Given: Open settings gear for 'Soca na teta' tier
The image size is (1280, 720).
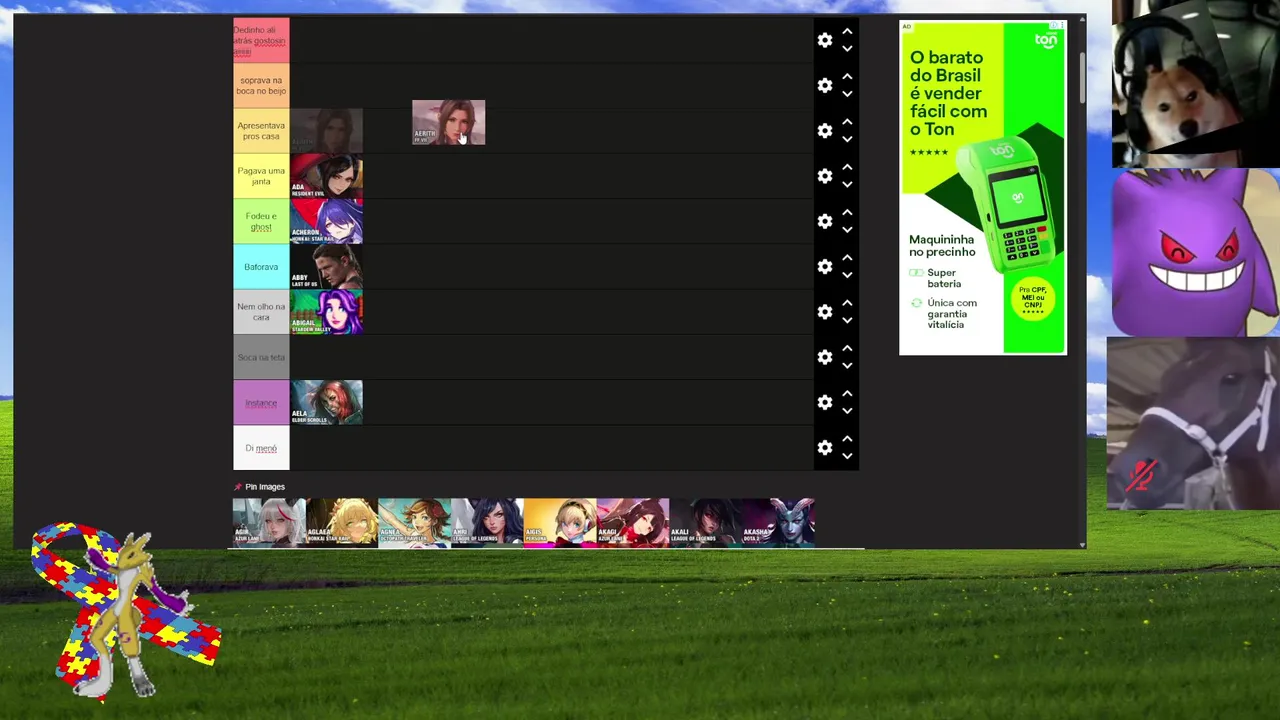Looking at the screenshot, I should [x=825, y=357].
